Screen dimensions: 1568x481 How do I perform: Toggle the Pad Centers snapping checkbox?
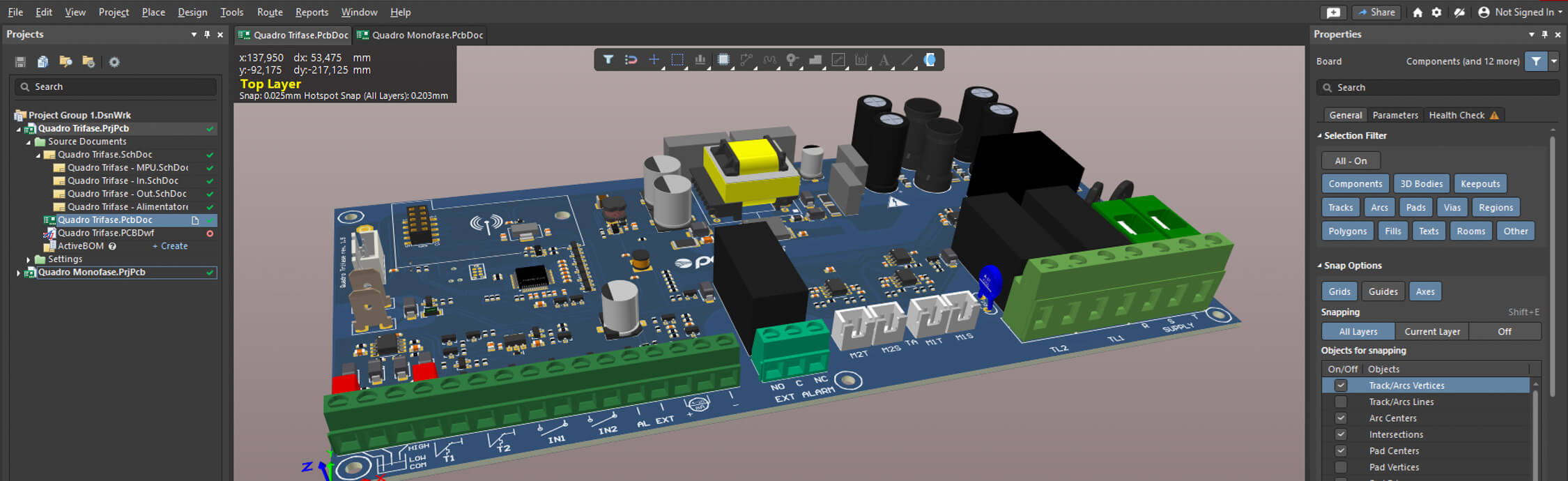pyautogui.click(x=1340, y=451)
